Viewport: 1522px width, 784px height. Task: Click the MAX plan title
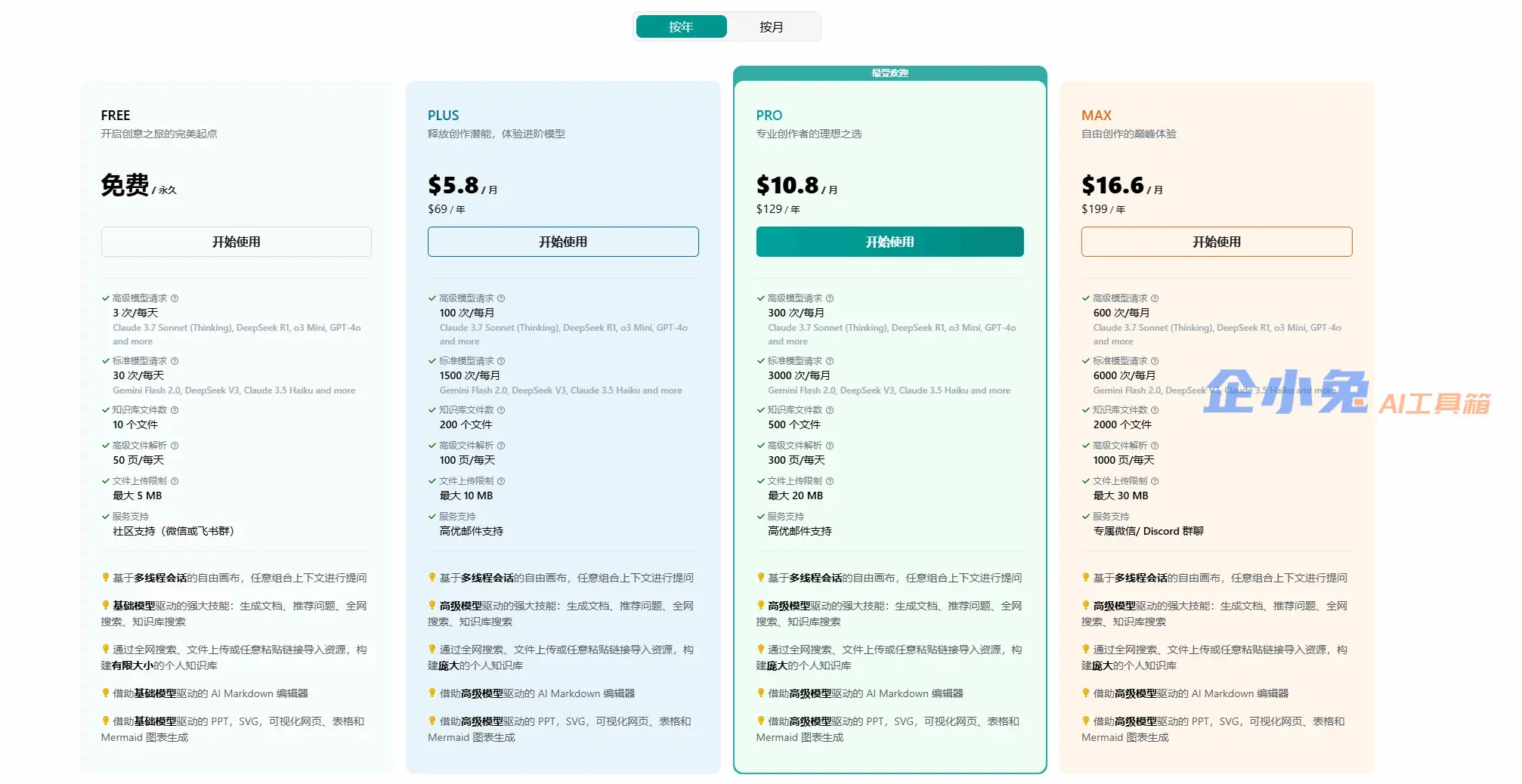(x=1097, y=116)
